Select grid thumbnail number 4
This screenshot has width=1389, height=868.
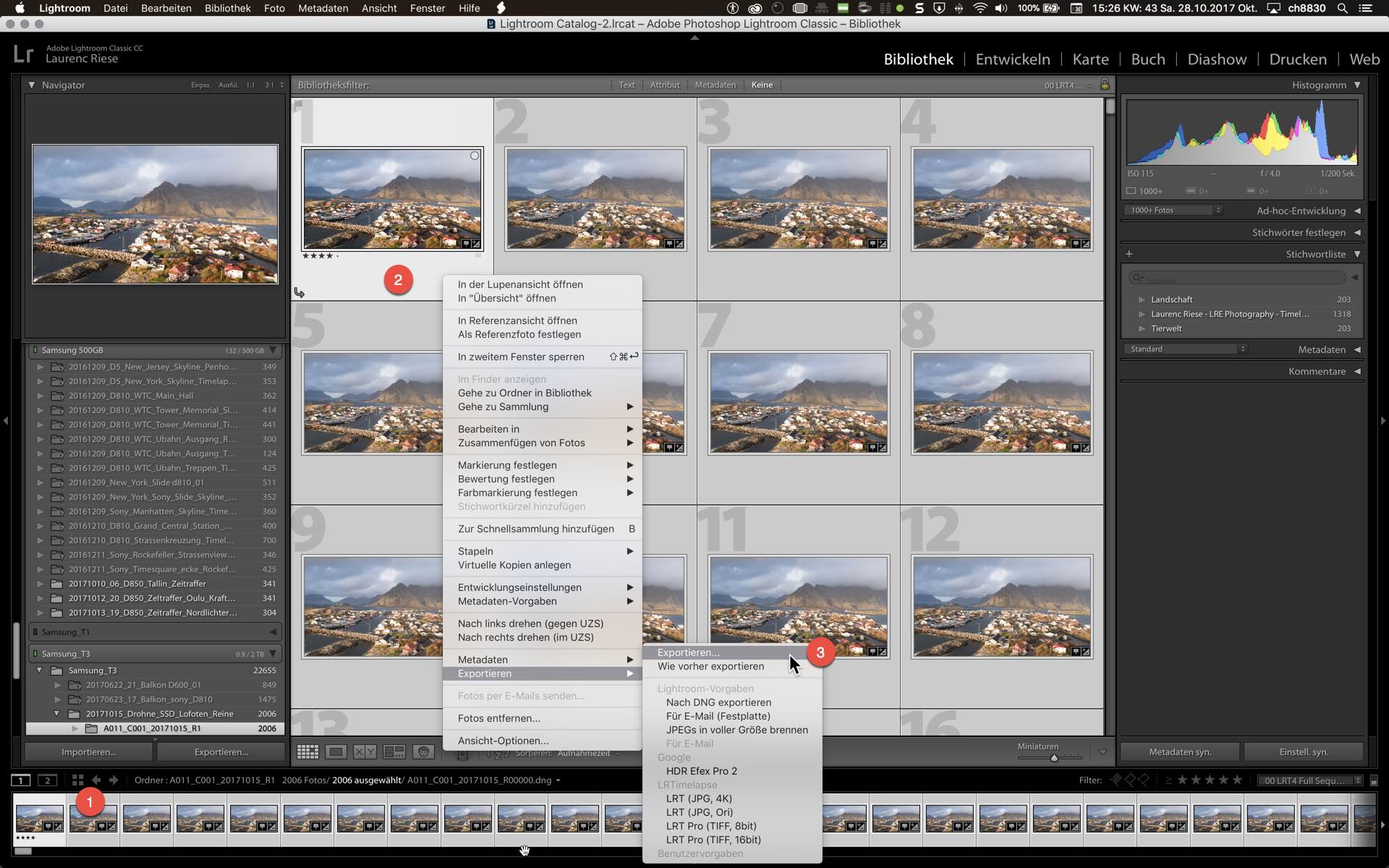pyautogui.click(x=1002, y=200)
